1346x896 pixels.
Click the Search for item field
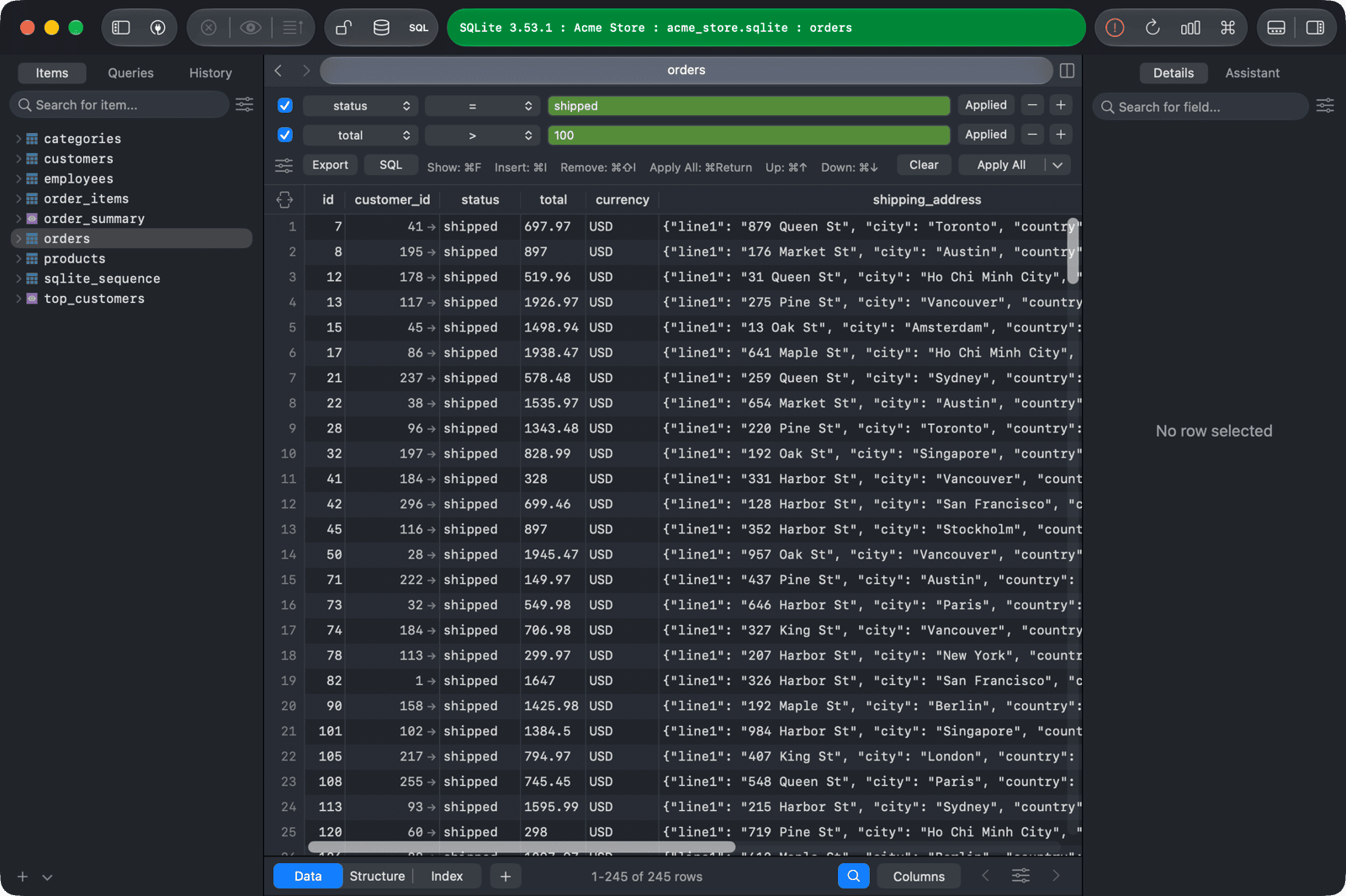click(x=119, y=104)
